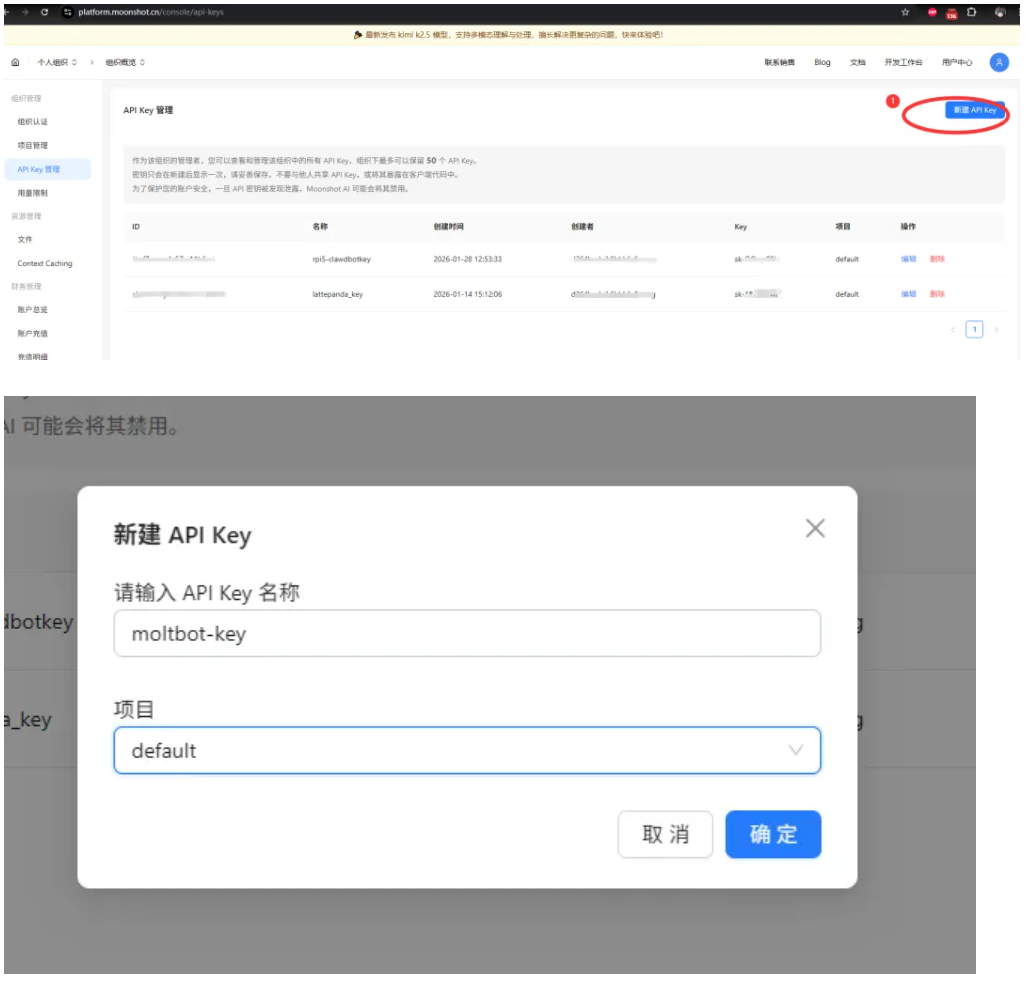Open the kimi k2.5 announcement banner

pos(509,34)
